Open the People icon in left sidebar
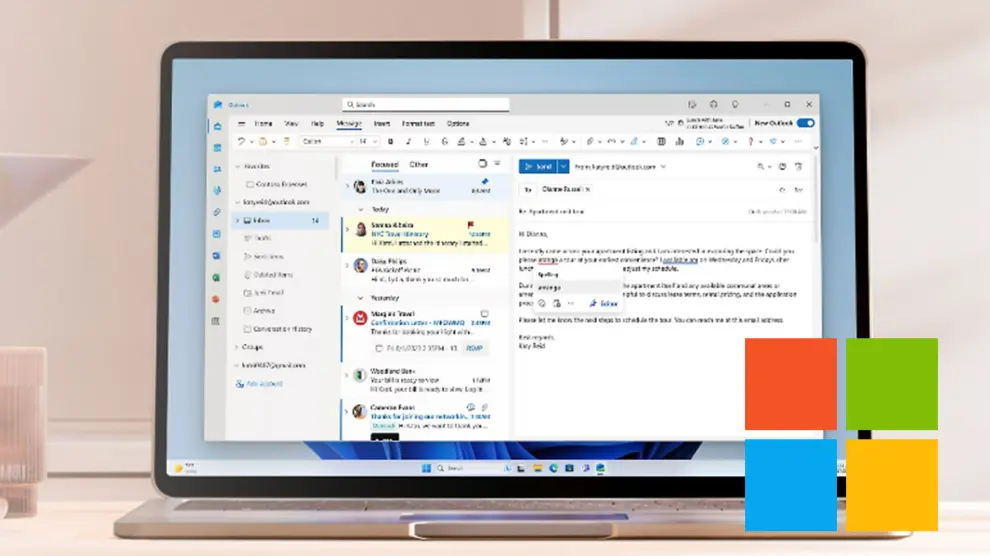 point(216,169)
